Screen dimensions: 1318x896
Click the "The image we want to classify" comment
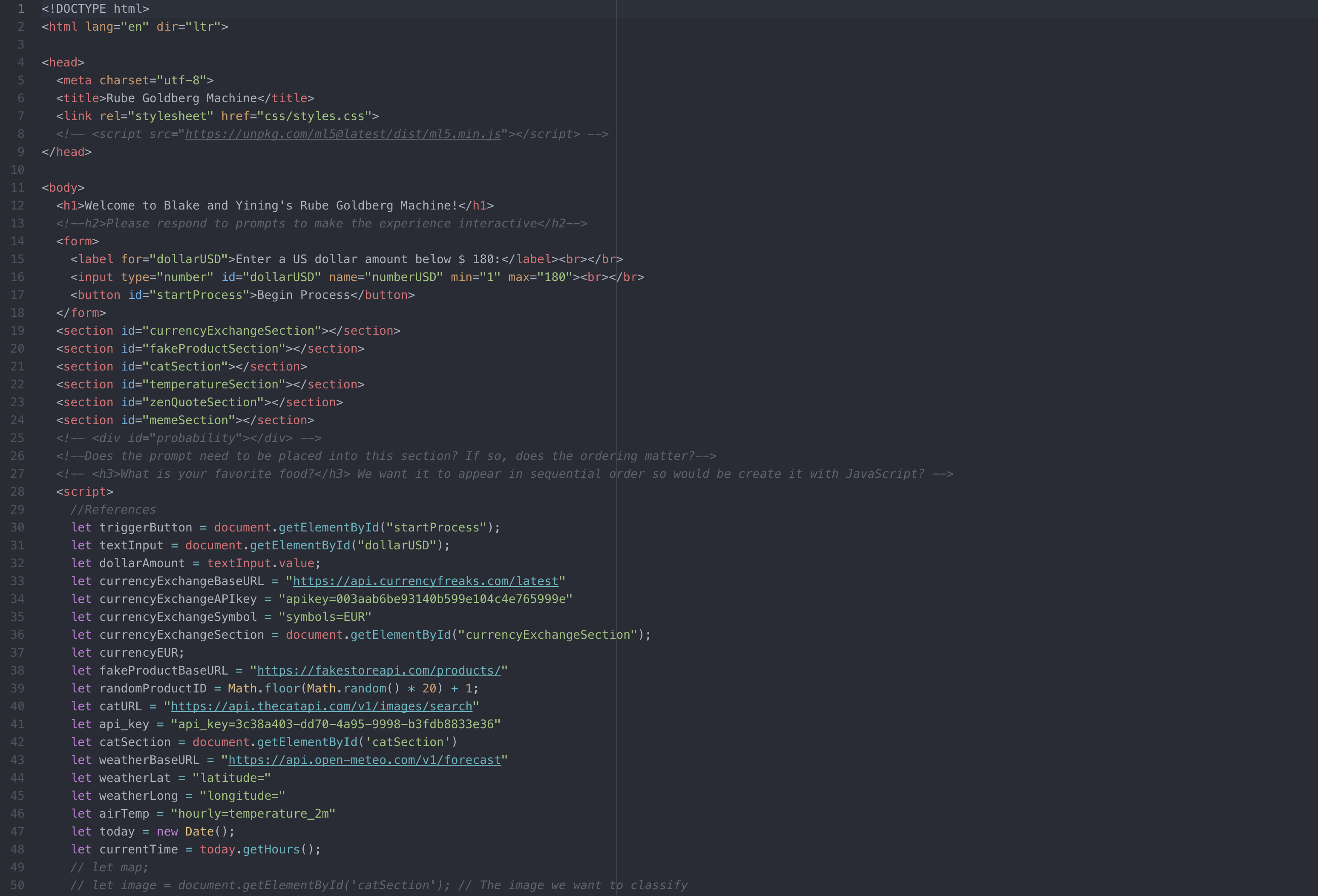point(584,885)
